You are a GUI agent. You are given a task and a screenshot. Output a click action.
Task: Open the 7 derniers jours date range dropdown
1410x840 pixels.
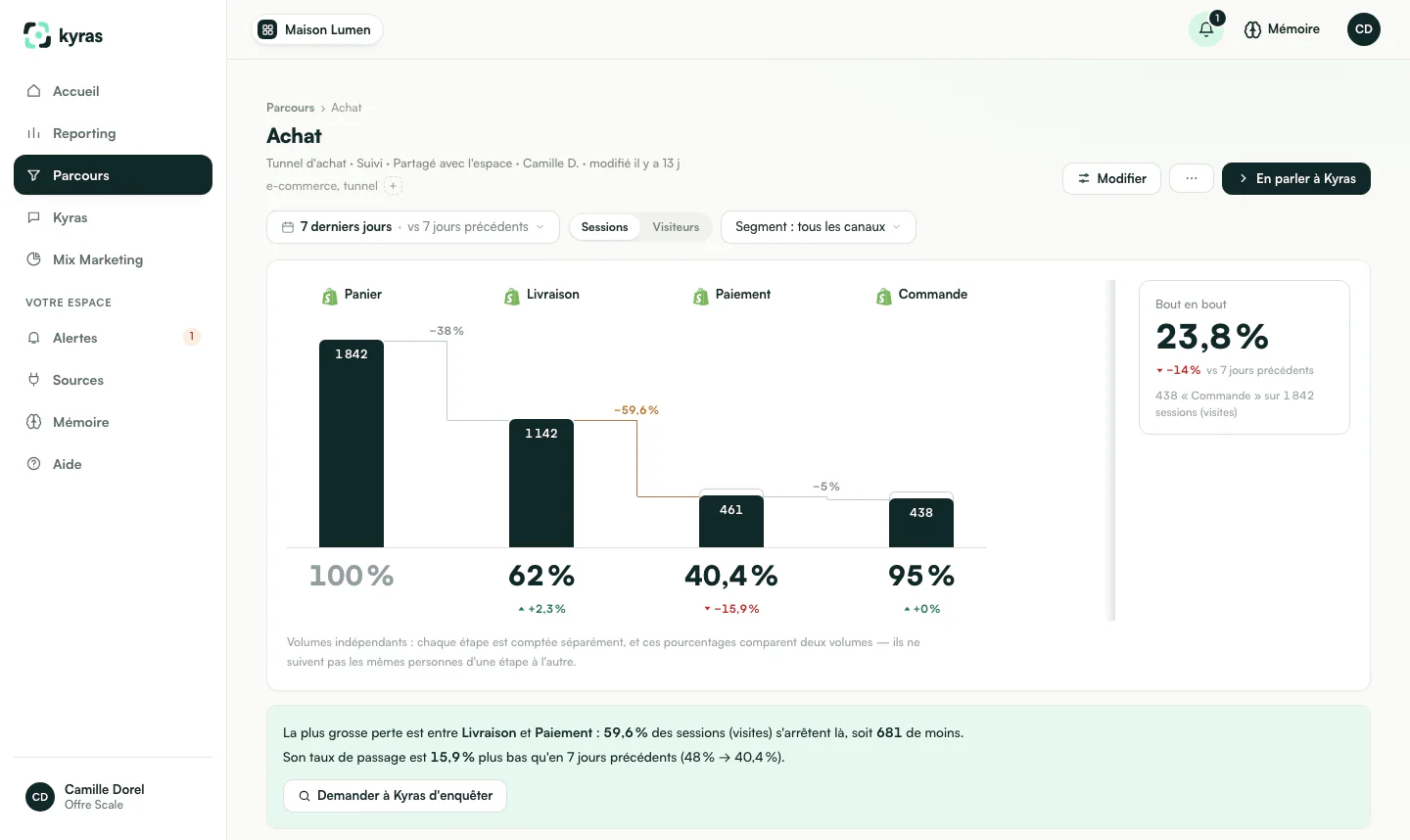point(413,227)
